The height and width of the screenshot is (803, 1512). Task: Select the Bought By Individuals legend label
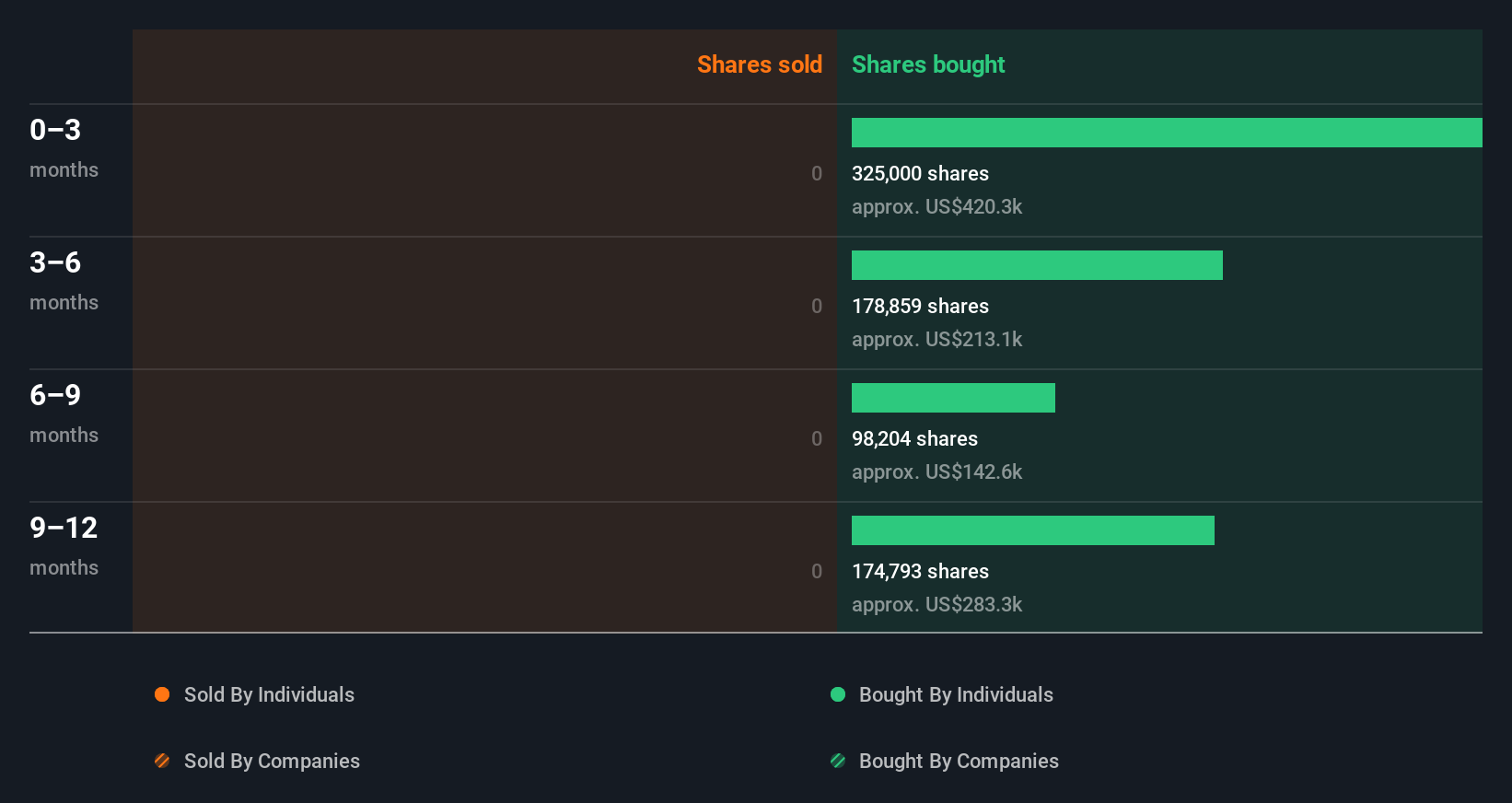pyautogui.click(x=956, y=694)
